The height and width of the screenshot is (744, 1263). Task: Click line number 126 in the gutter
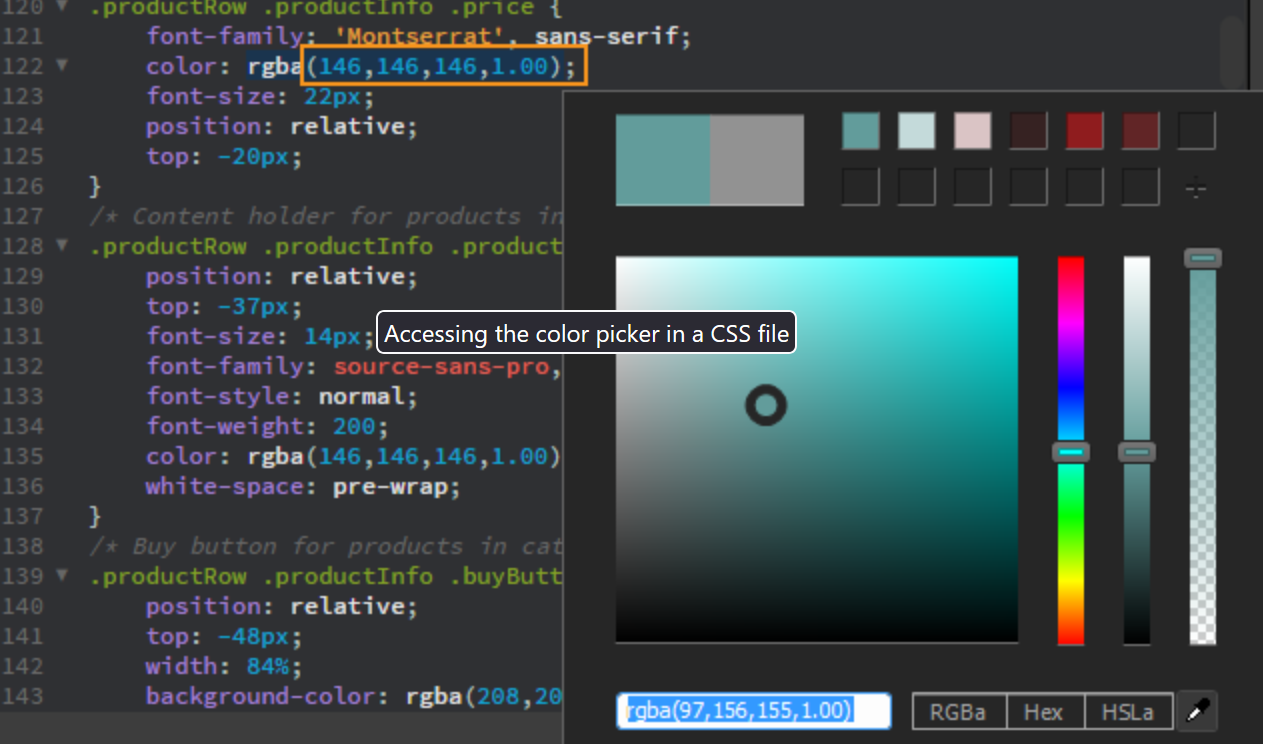(x=22, y=187)
